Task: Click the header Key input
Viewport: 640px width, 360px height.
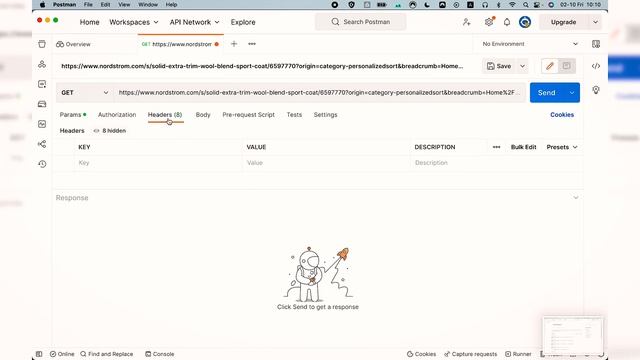Action: (x=158, y=162)
